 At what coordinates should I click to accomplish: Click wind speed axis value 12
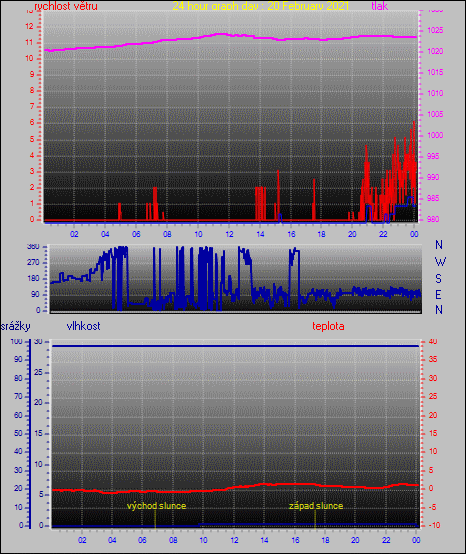[x=29, y=26]
